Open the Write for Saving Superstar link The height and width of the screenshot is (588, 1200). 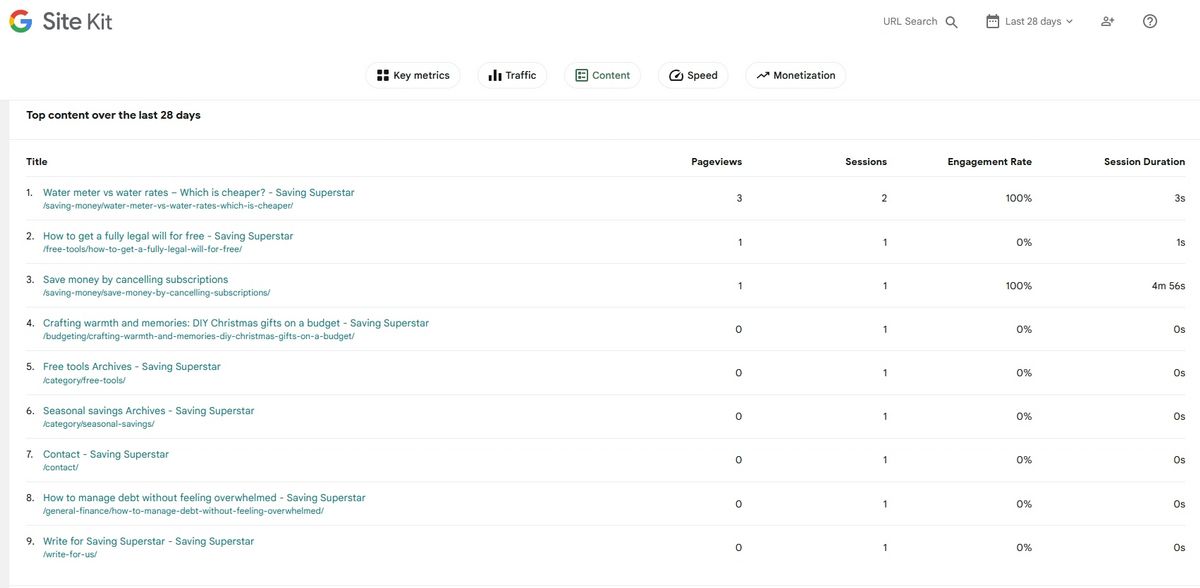(148, 538)
